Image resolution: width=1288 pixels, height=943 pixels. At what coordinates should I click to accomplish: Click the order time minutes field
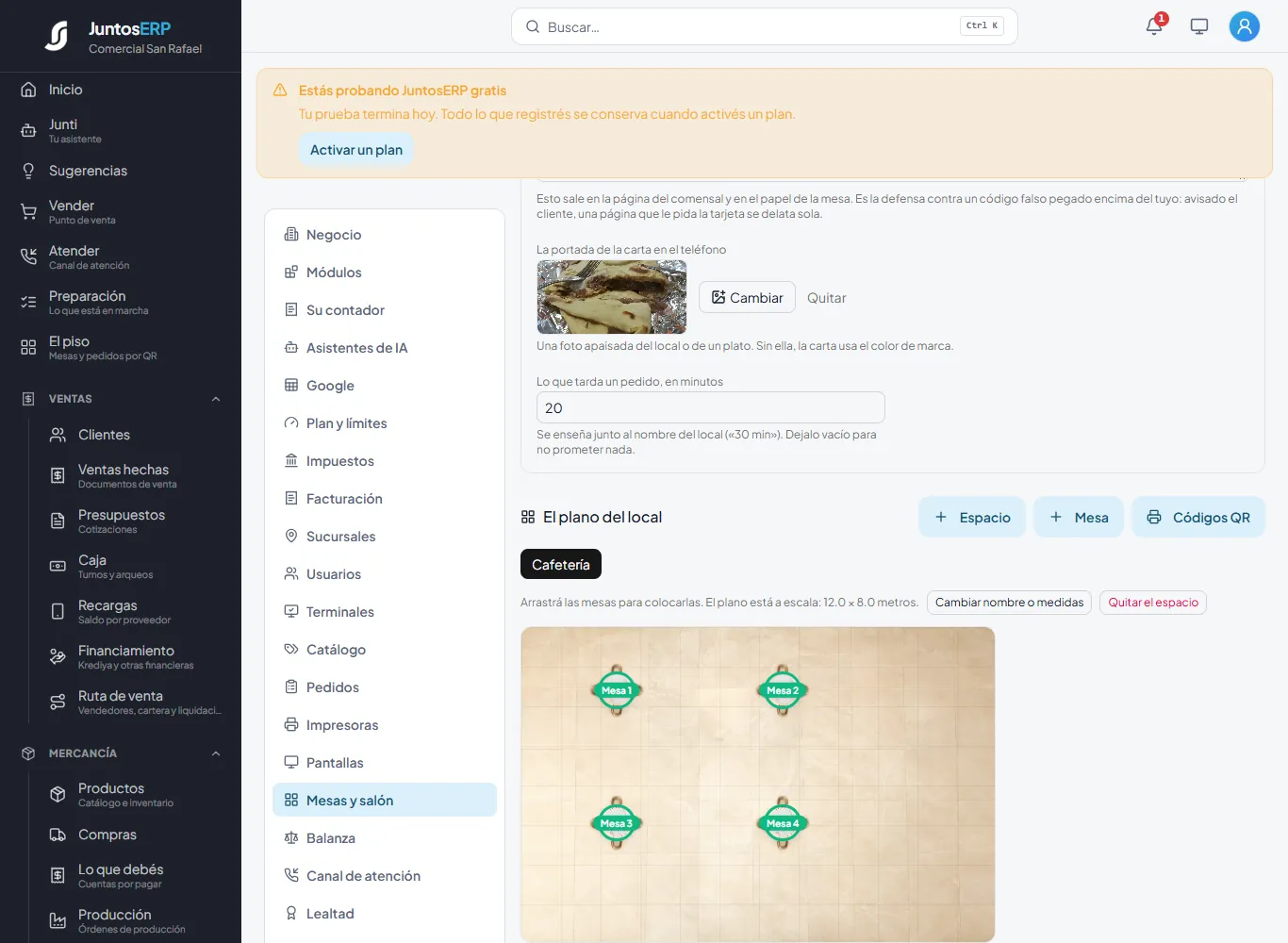[710, 407]
